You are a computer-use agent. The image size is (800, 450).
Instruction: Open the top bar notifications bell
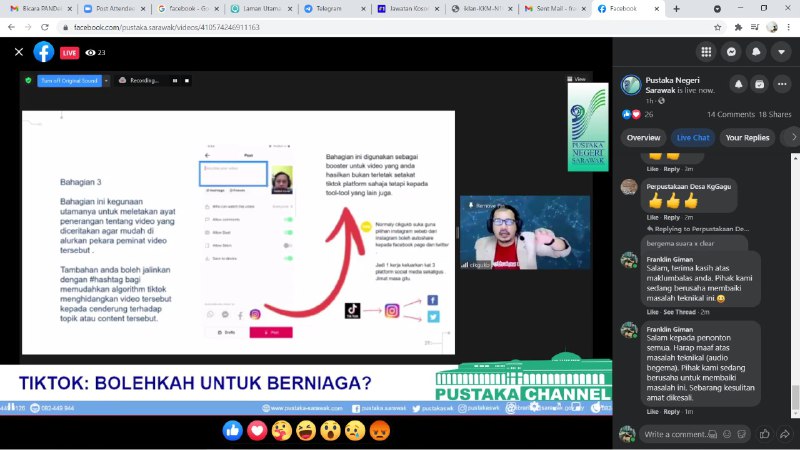click(x=756, y=52)
